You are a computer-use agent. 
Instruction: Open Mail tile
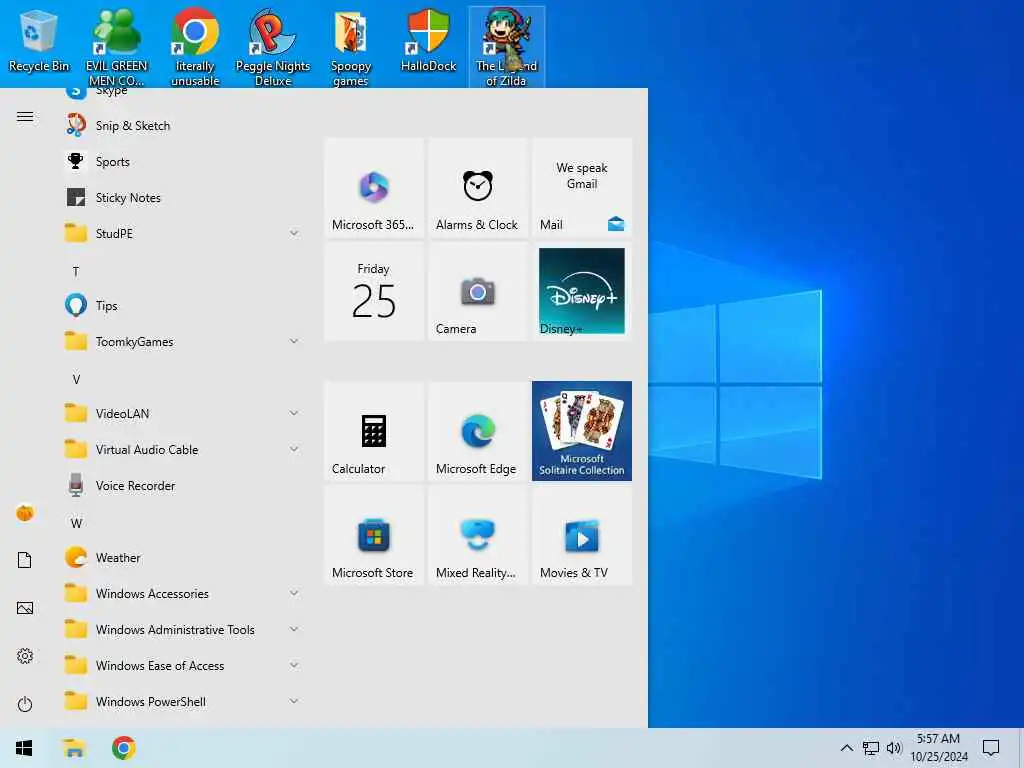coord(582,187)
